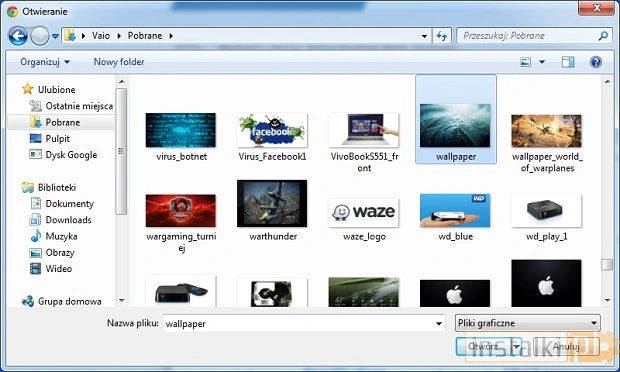620x372 pixels.
Task: Expand arrow after Vaio in breadcrumb
Action: [x=119, y=36]
